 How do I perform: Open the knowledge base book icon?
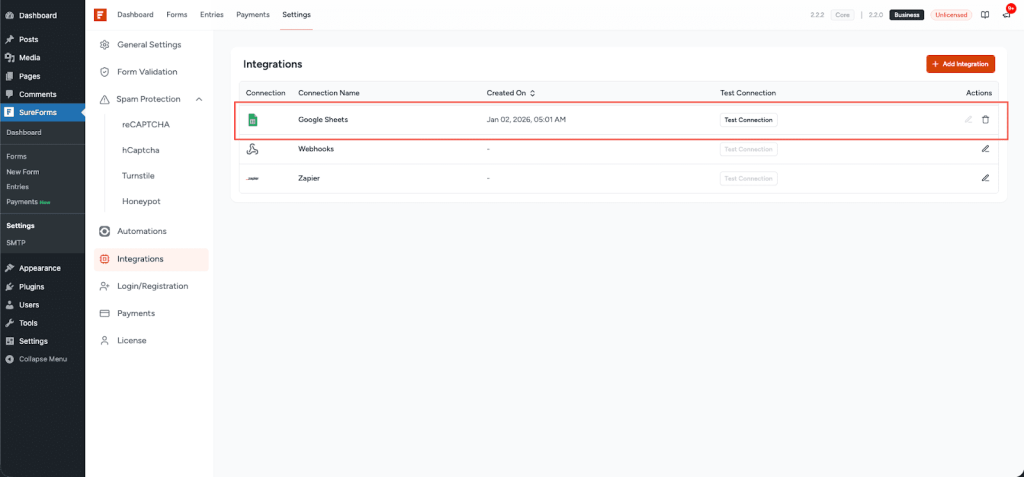(x=985, y=15)
